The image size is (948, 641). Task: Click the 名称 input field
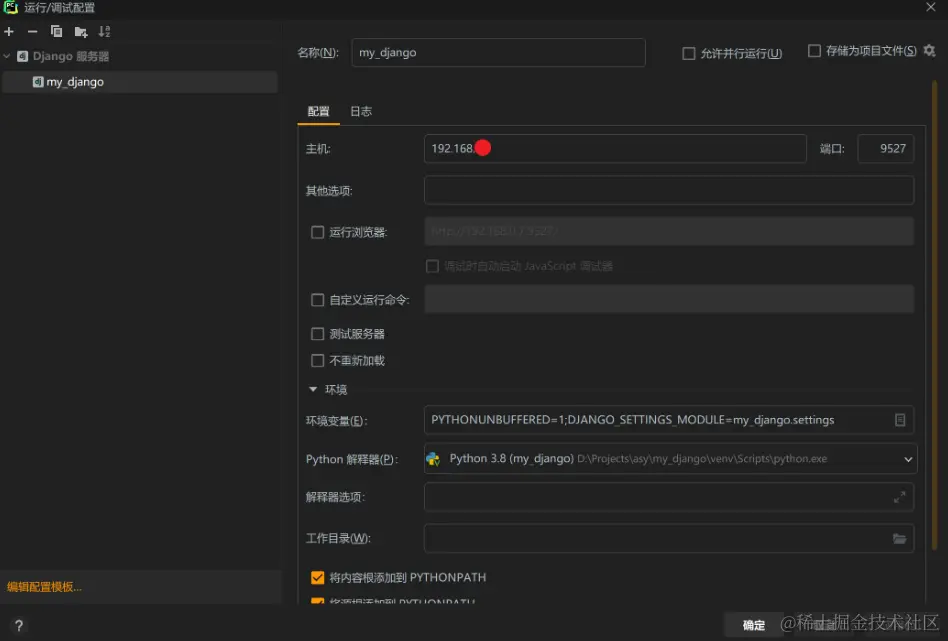498,53
